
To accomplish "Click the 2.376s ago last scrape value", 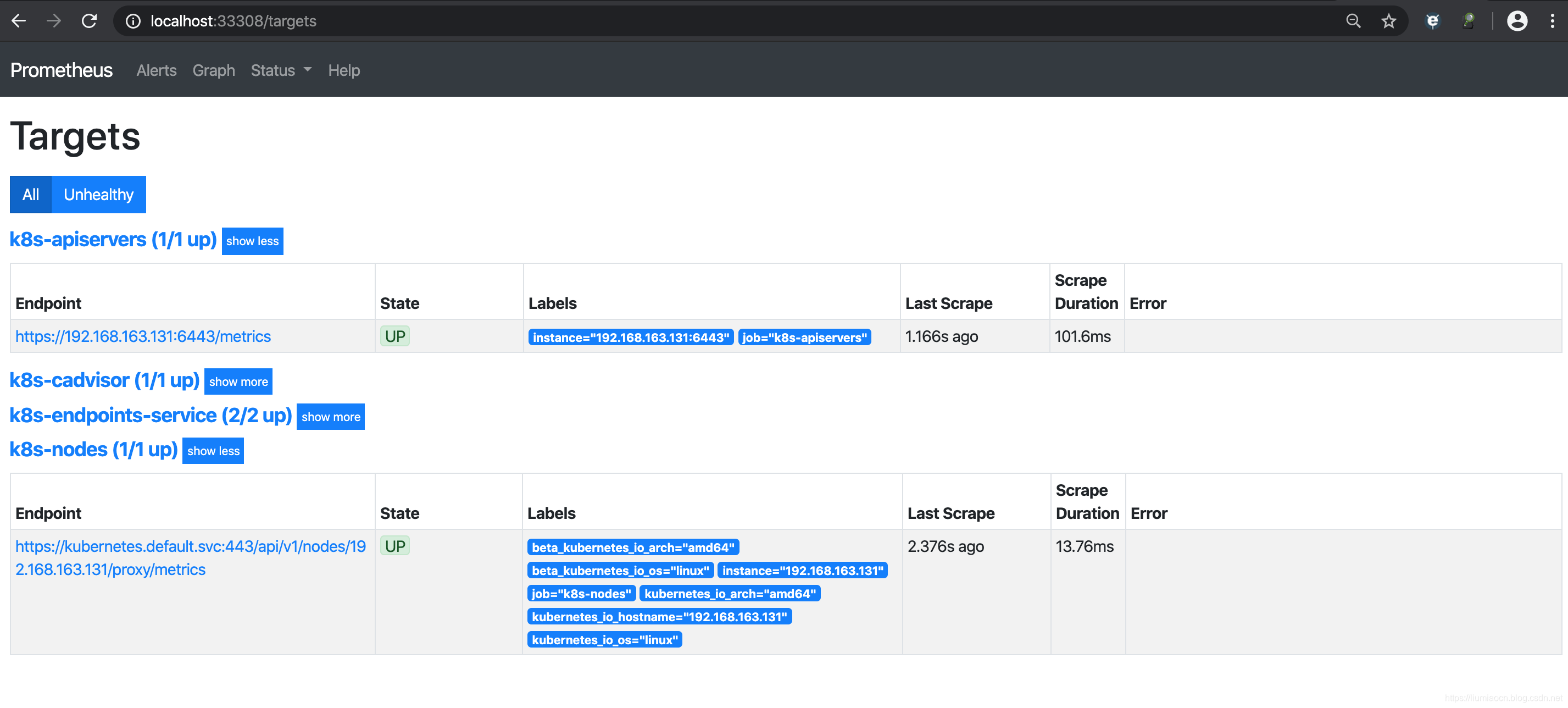I will (946, 546).
